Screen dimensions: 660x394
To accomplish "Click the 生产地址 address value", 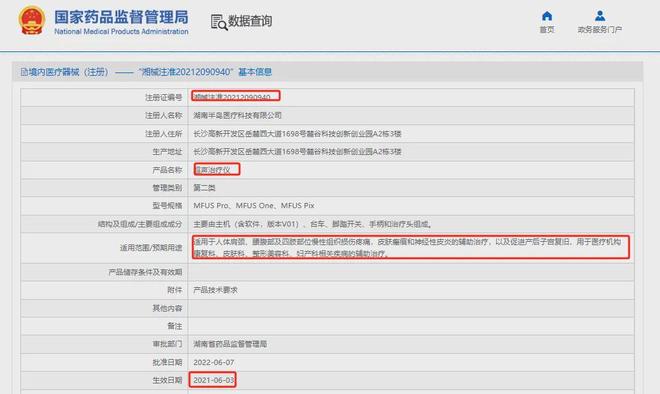I will coord(297,152).
